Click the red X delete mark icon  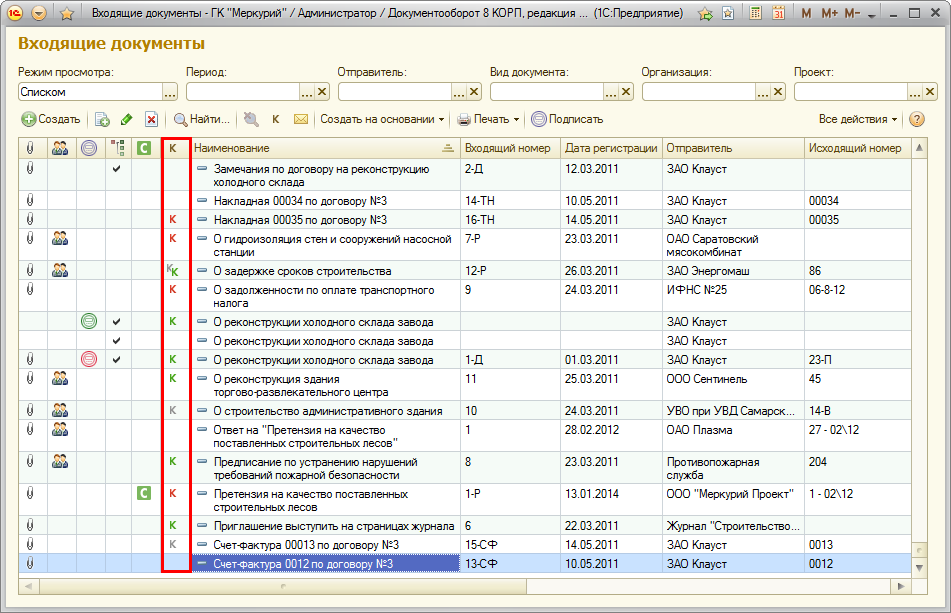pos(151,119)
